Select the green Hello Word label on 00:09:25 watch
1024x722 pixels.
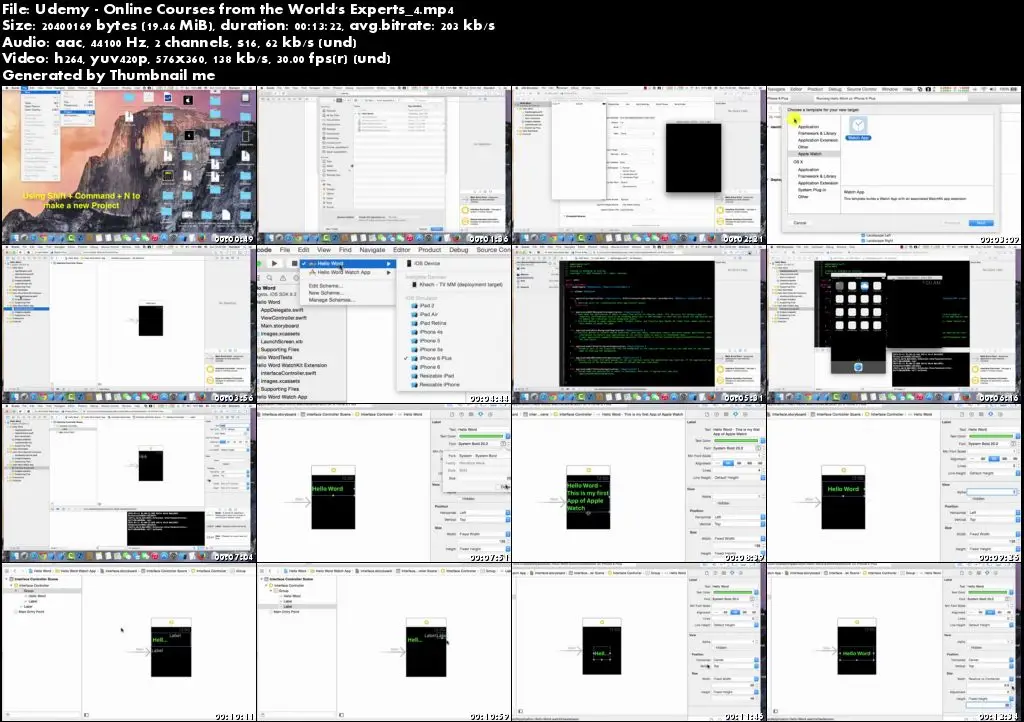click(x=843, y=488)
